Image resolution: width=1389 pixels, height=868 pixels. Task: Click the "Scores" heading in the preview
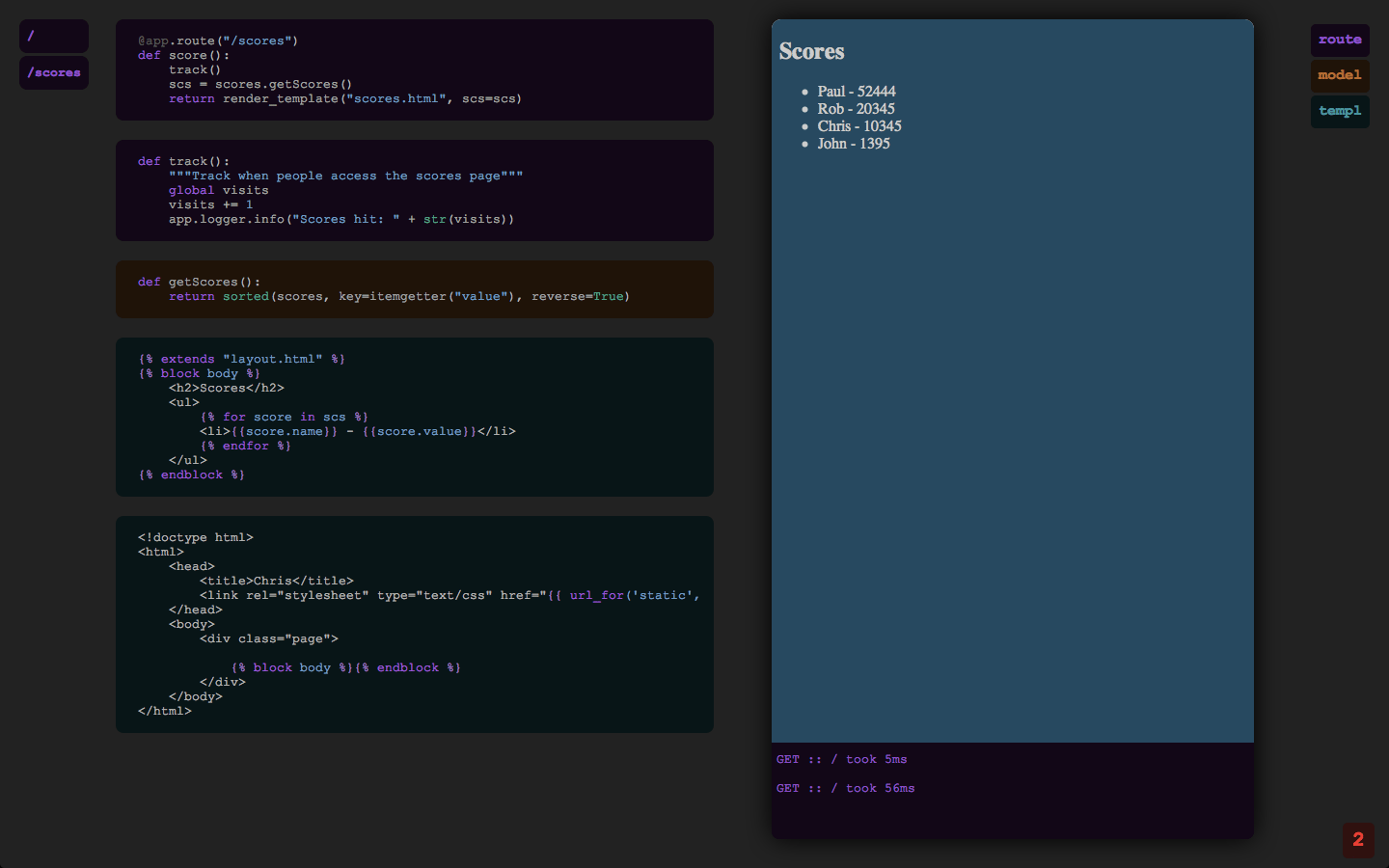coord(811,51)
